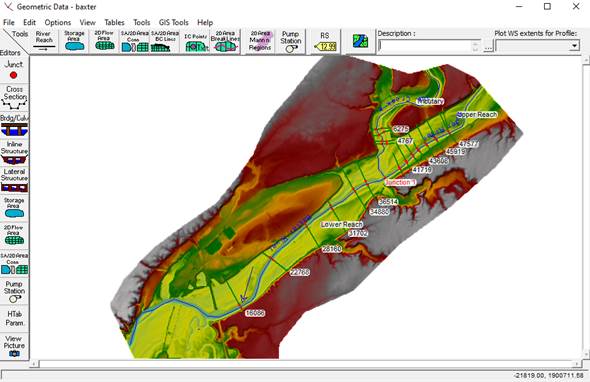The width and height of the screenshot is (590, 382).
Task: Open the Cross Section editor
Action: (14, 97)
